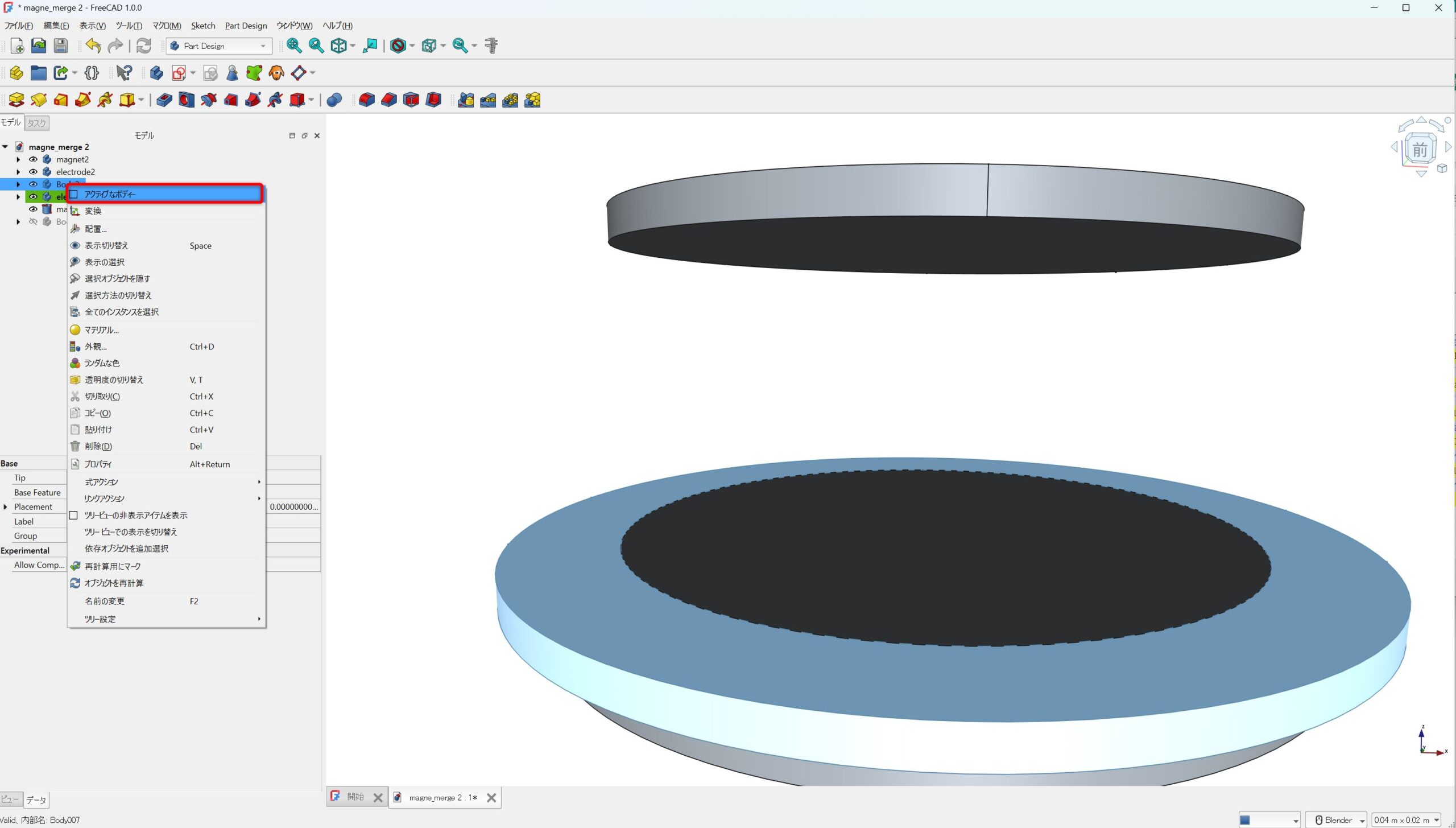Toggle eye icon of highlighted blue Body row
Image resolution: width=1456 pixels, height=828 pixels.
[33, 184]
